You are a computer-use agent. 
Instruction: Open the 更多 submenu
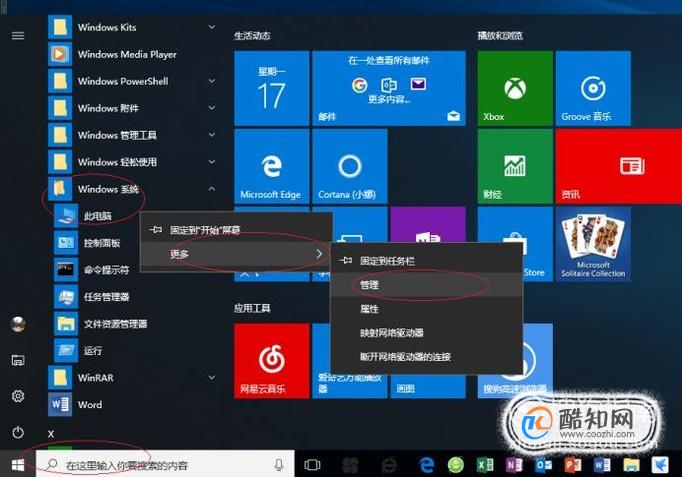[x=236, y=254]
